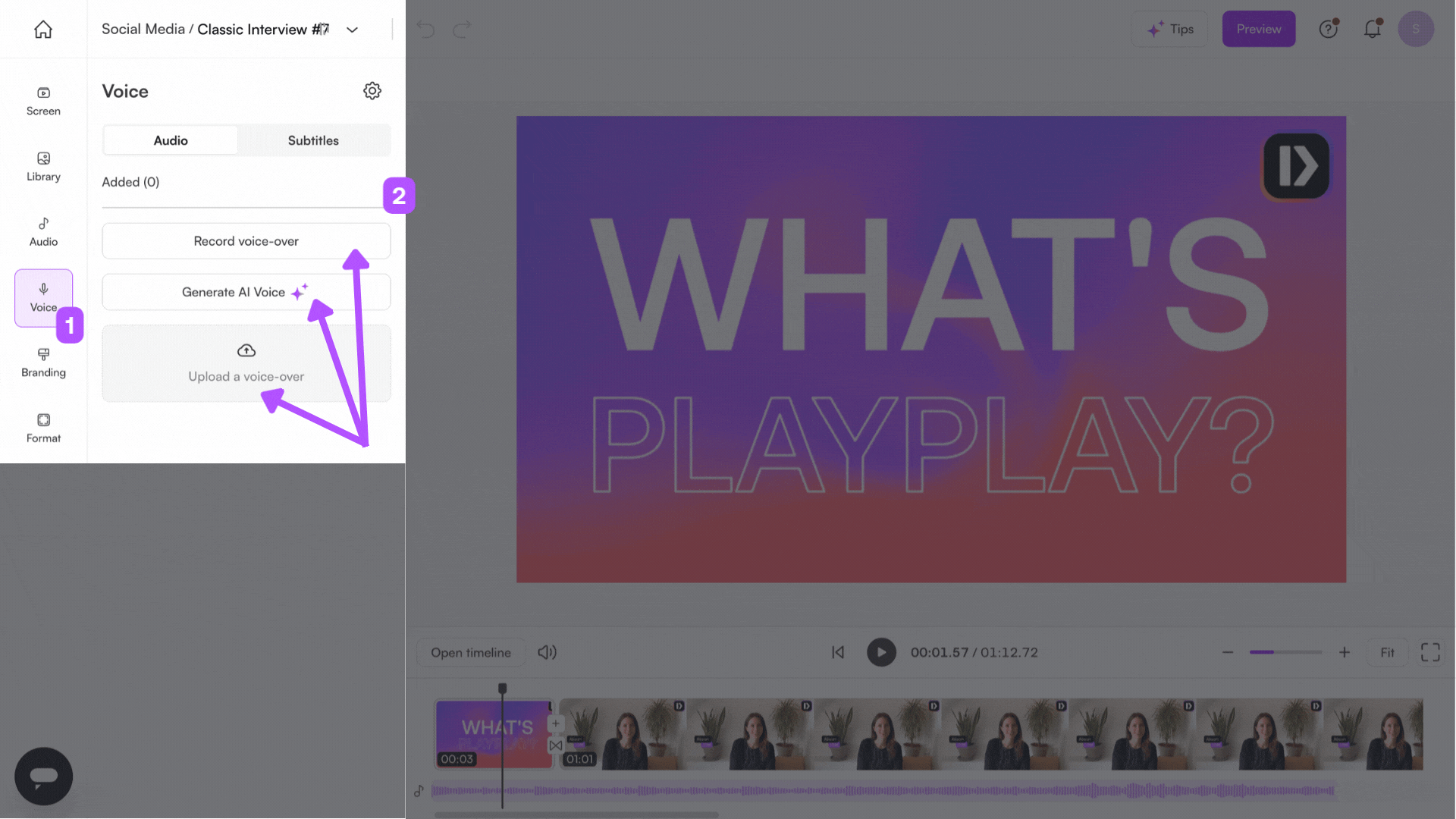1456x819 pixels.
Task: Click the music note track icon
Action: pyautogui.click(x=419, y=791)
